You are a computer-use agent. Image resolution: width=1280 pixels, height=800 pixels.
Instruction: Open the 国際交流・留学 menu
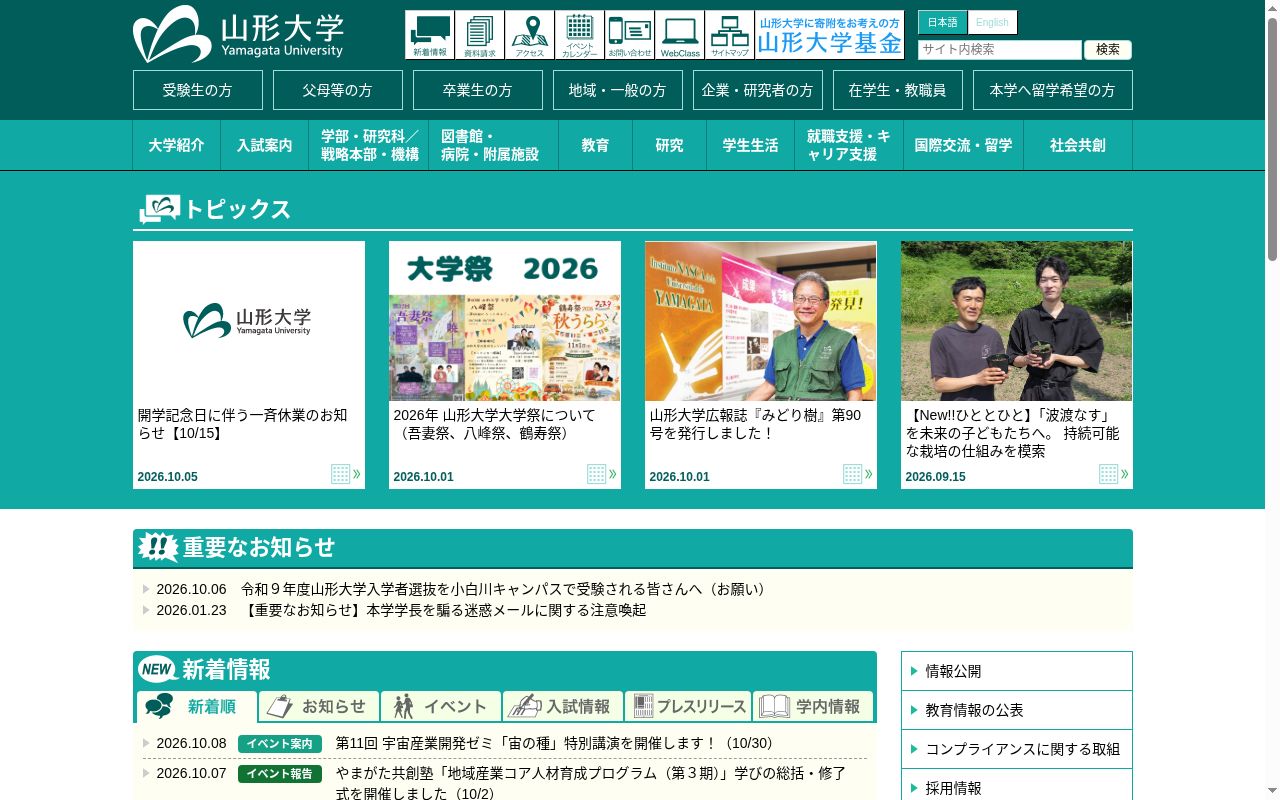963,145
